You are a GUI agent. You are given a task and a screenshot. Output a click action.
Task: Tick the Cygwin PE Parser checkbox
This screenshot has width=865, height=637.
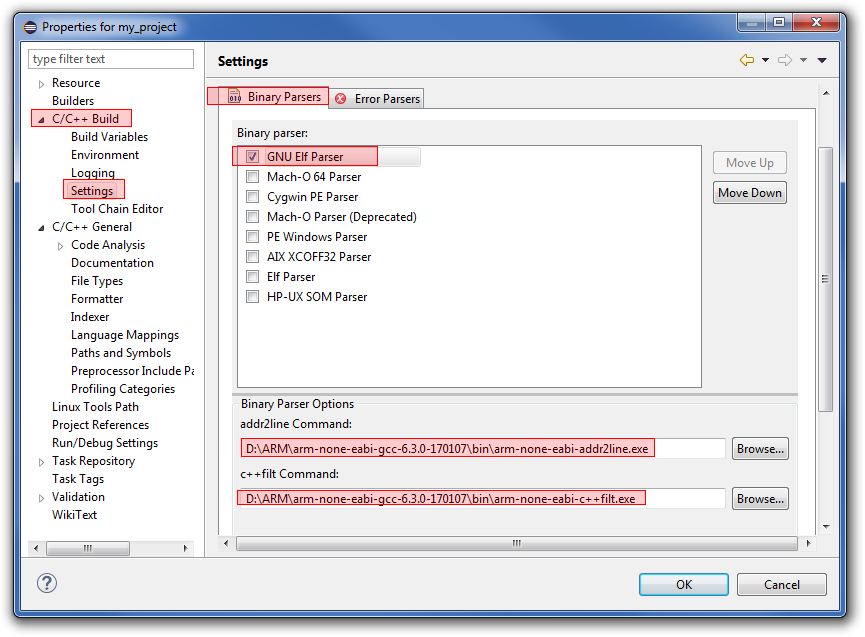pos(252,197)
